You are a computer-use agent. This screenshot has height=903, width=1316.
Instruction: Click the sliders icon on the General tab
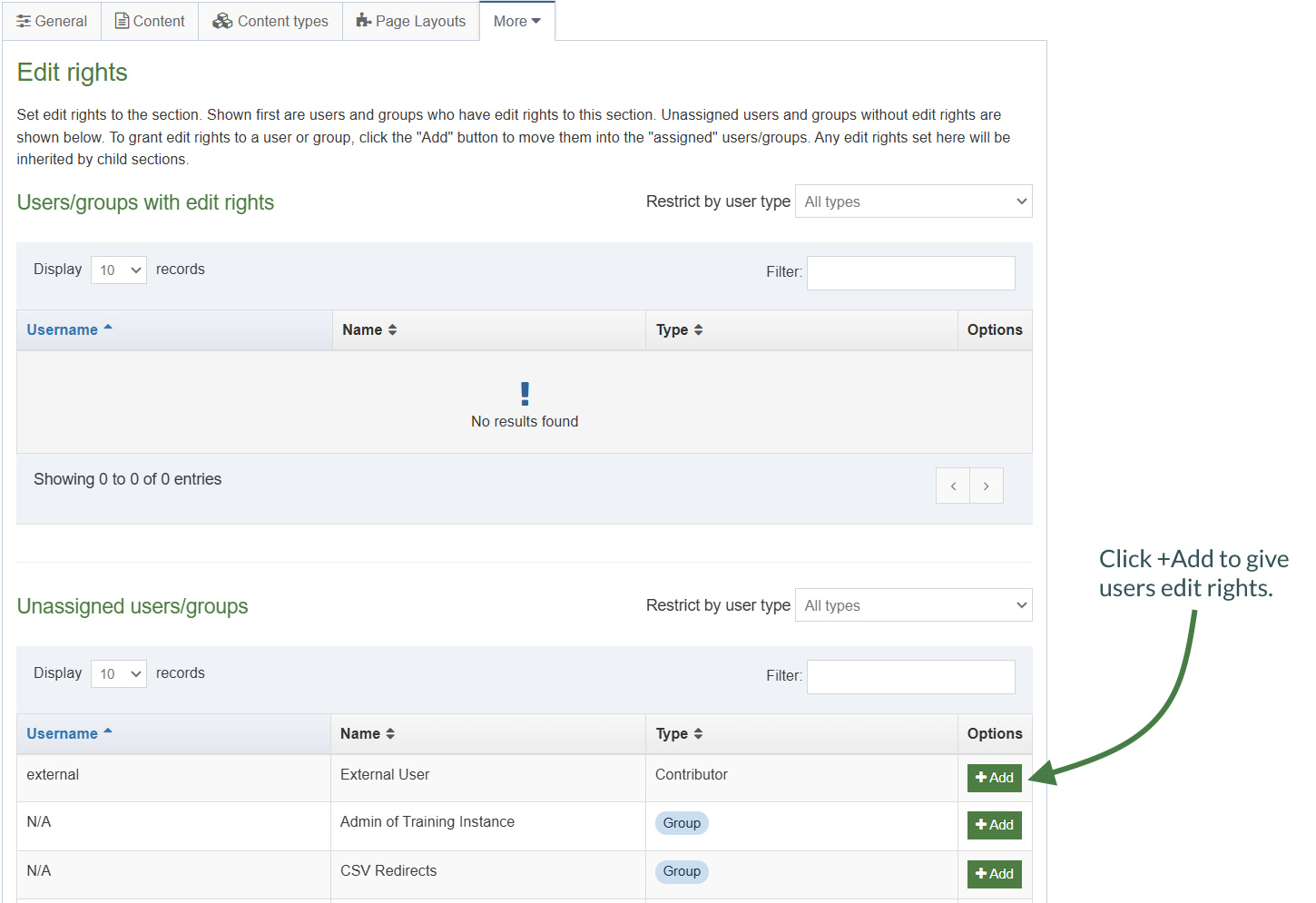25,20
